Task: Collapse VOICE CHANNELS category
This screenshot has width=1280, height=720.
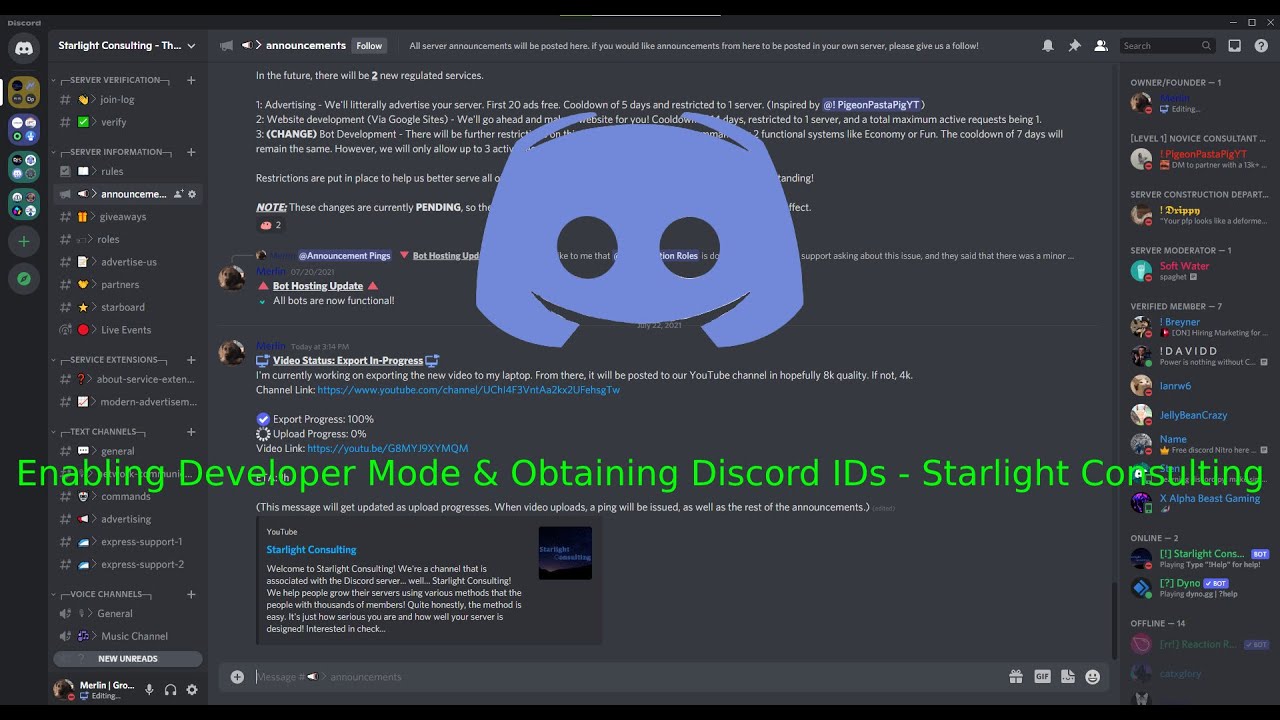Action: [101, 594]
